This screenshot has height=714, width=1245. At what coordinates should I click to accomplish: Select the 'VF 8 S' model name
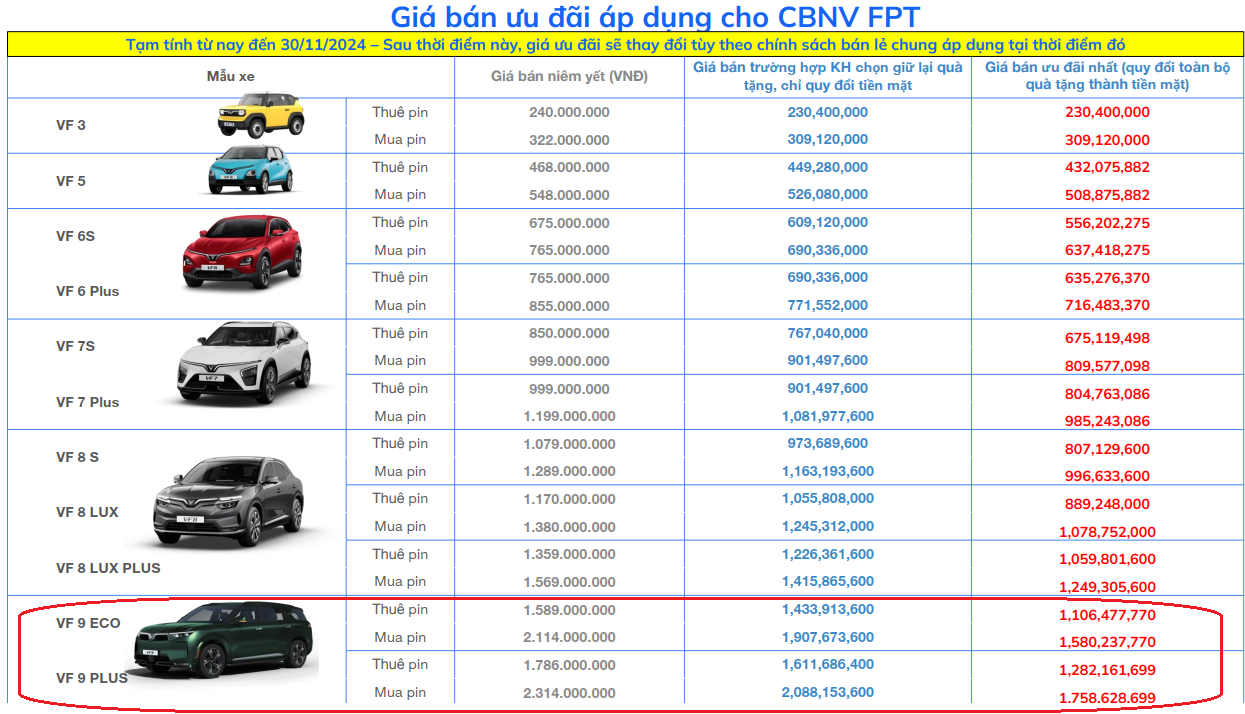coord(77,457)
